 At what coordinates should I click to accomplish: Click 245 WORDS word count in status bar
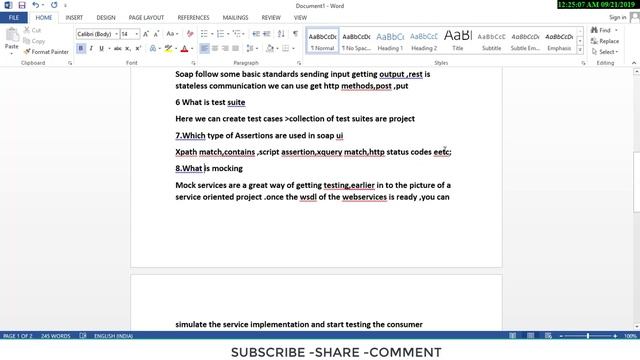(x=56, y=336)
